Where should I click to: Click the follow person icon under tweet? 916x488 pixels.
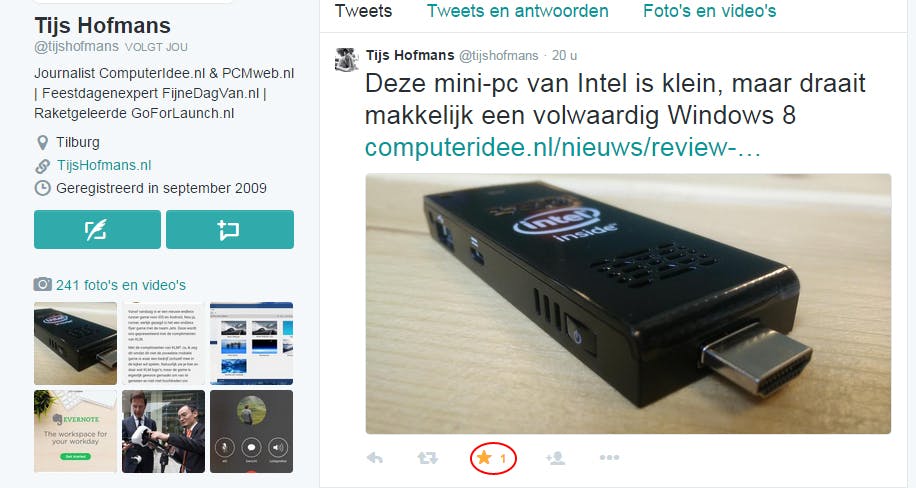pos(555,458)
